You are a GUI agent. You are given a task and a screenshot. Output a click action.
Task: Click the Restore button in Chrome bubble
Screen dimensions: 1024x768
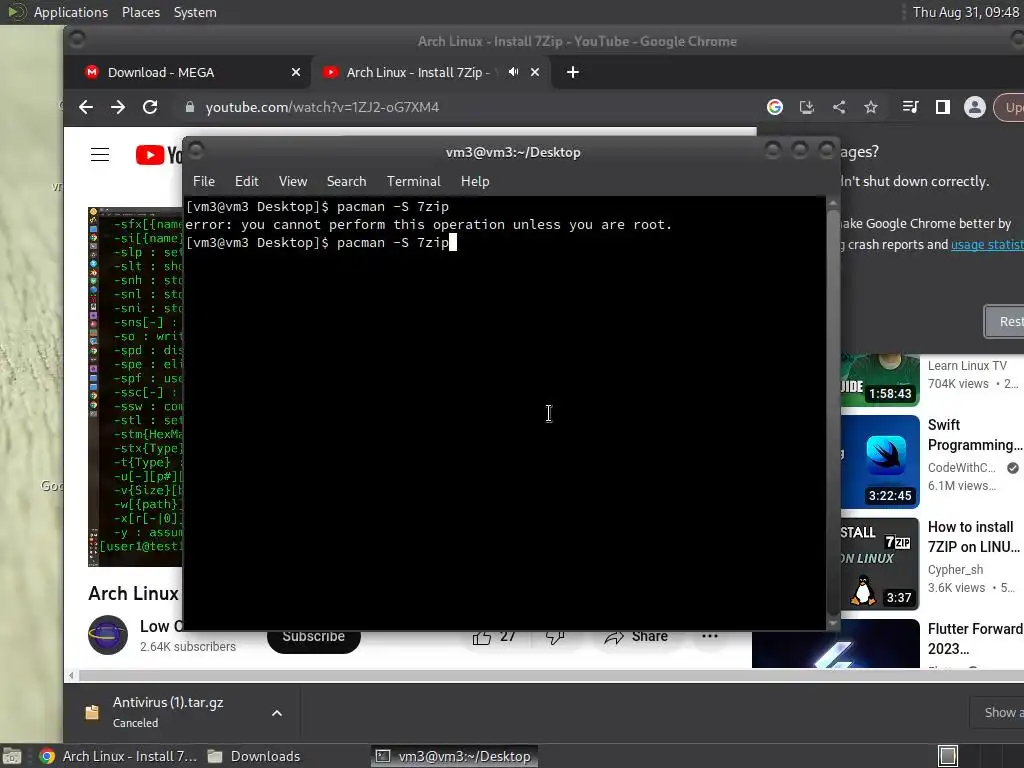[x=1004, y=321]
